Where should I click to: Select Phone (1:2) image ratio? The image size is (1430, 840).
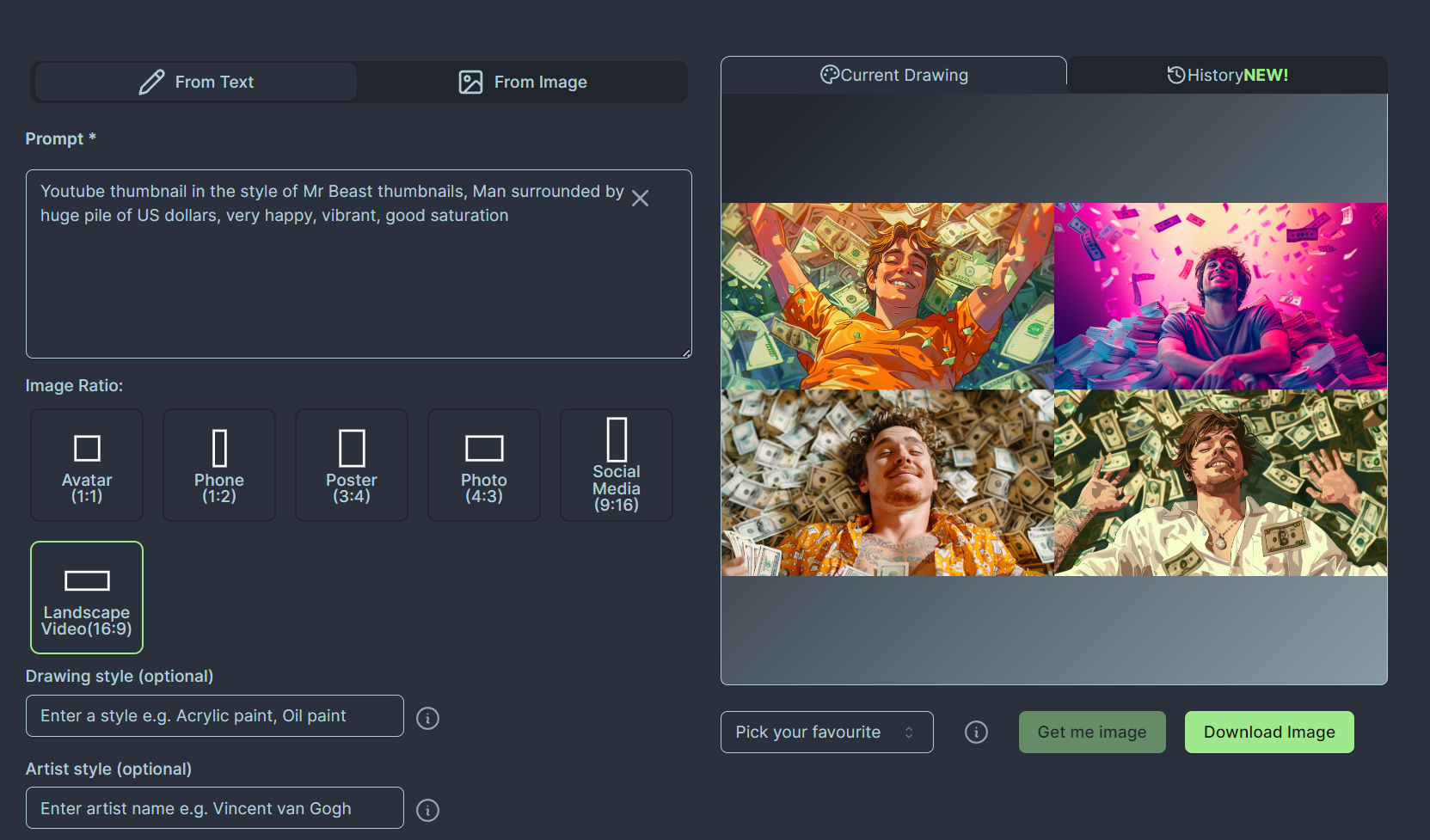(219, 465)
